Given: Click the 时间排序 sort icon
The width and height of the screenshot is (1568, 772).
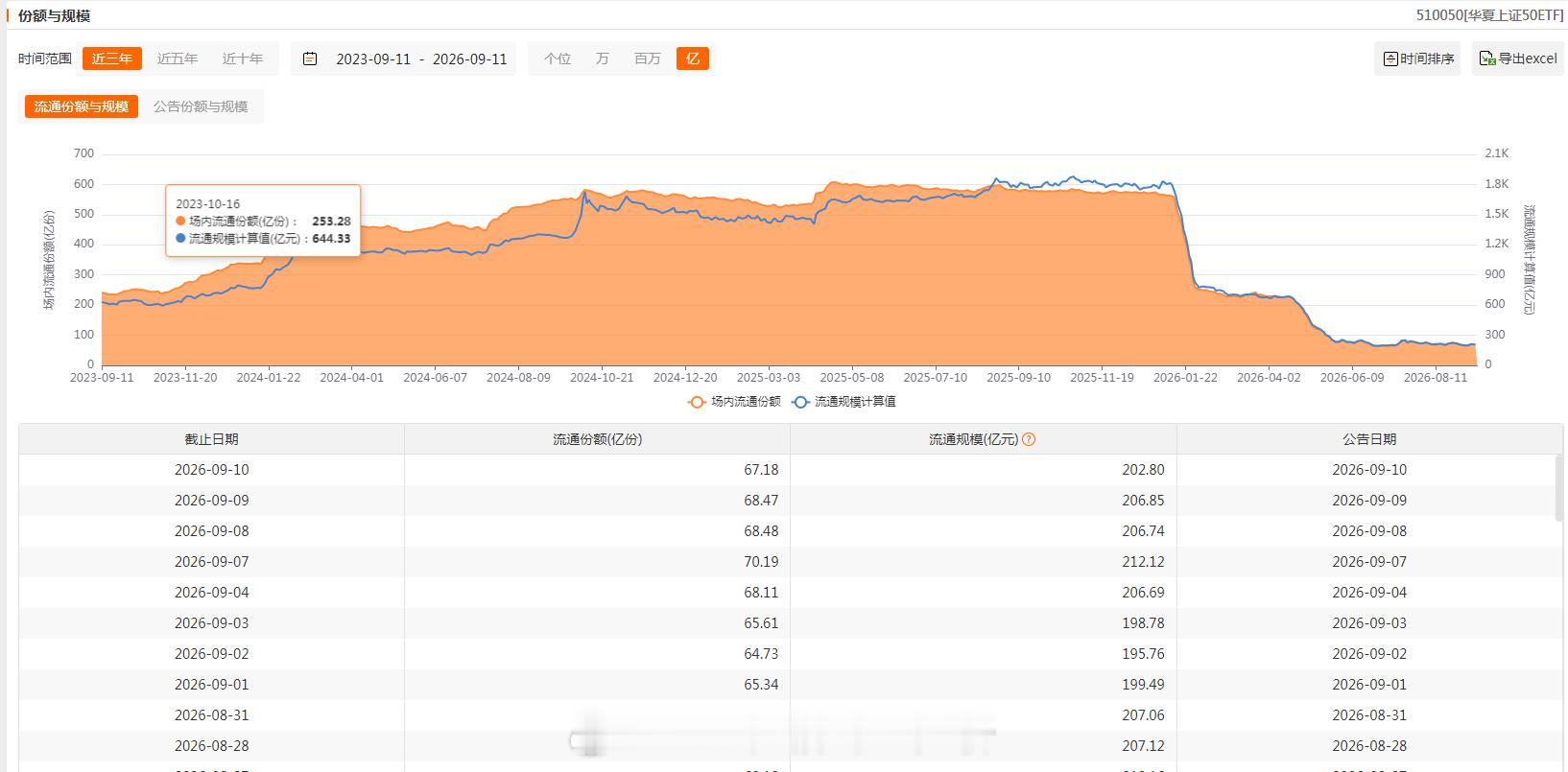Looking at the screenshot, I should tap(1390, 58).
